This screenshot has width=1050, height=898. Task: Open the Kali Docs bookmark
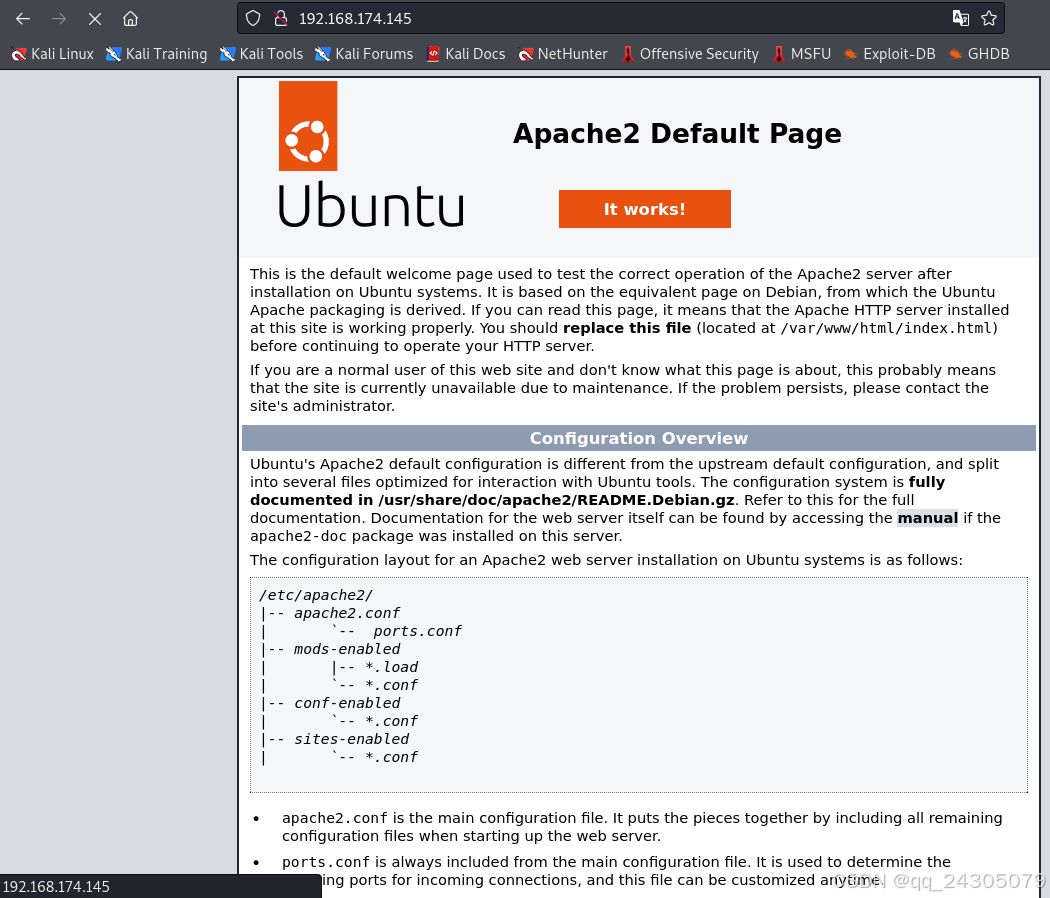pyautogui.click(x=466, y=54)
